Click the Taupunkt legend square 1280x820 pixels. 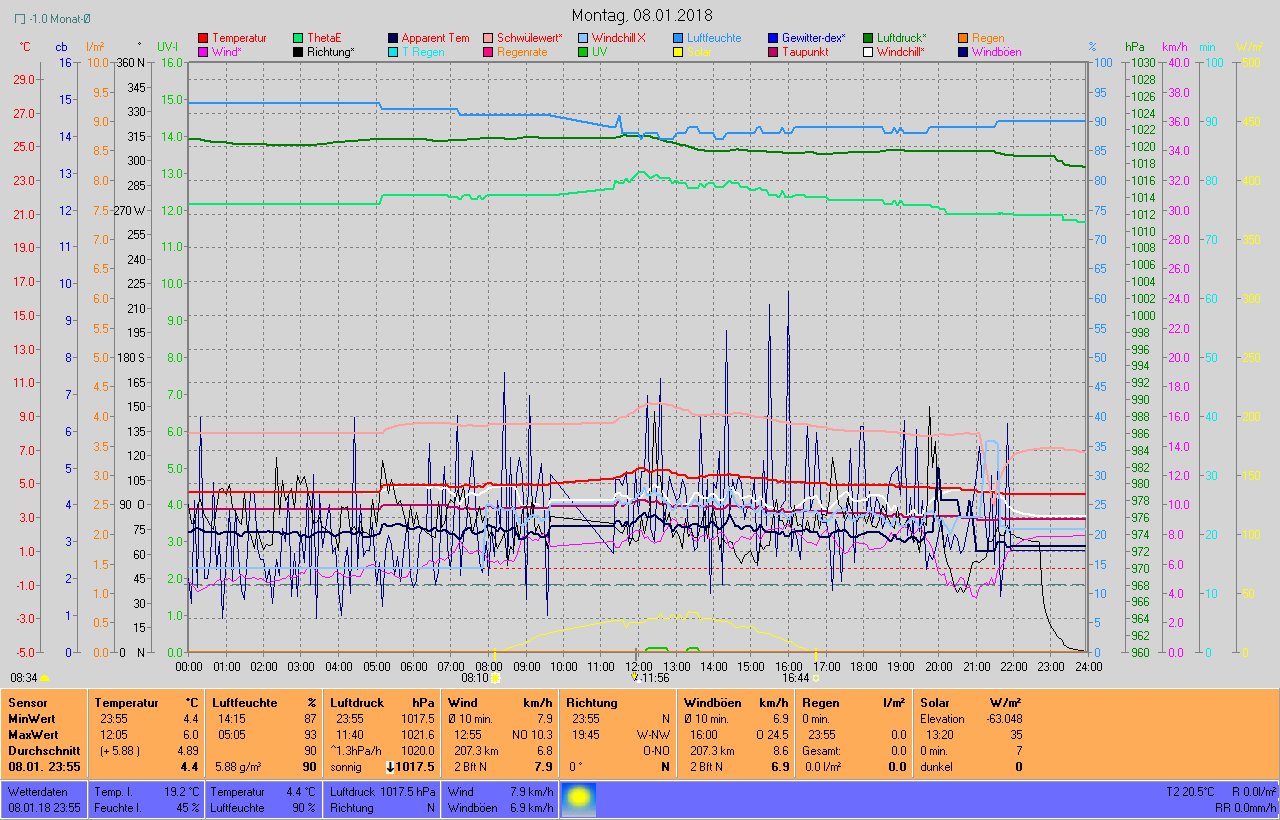pyautogui.click(x=773, y=52)
